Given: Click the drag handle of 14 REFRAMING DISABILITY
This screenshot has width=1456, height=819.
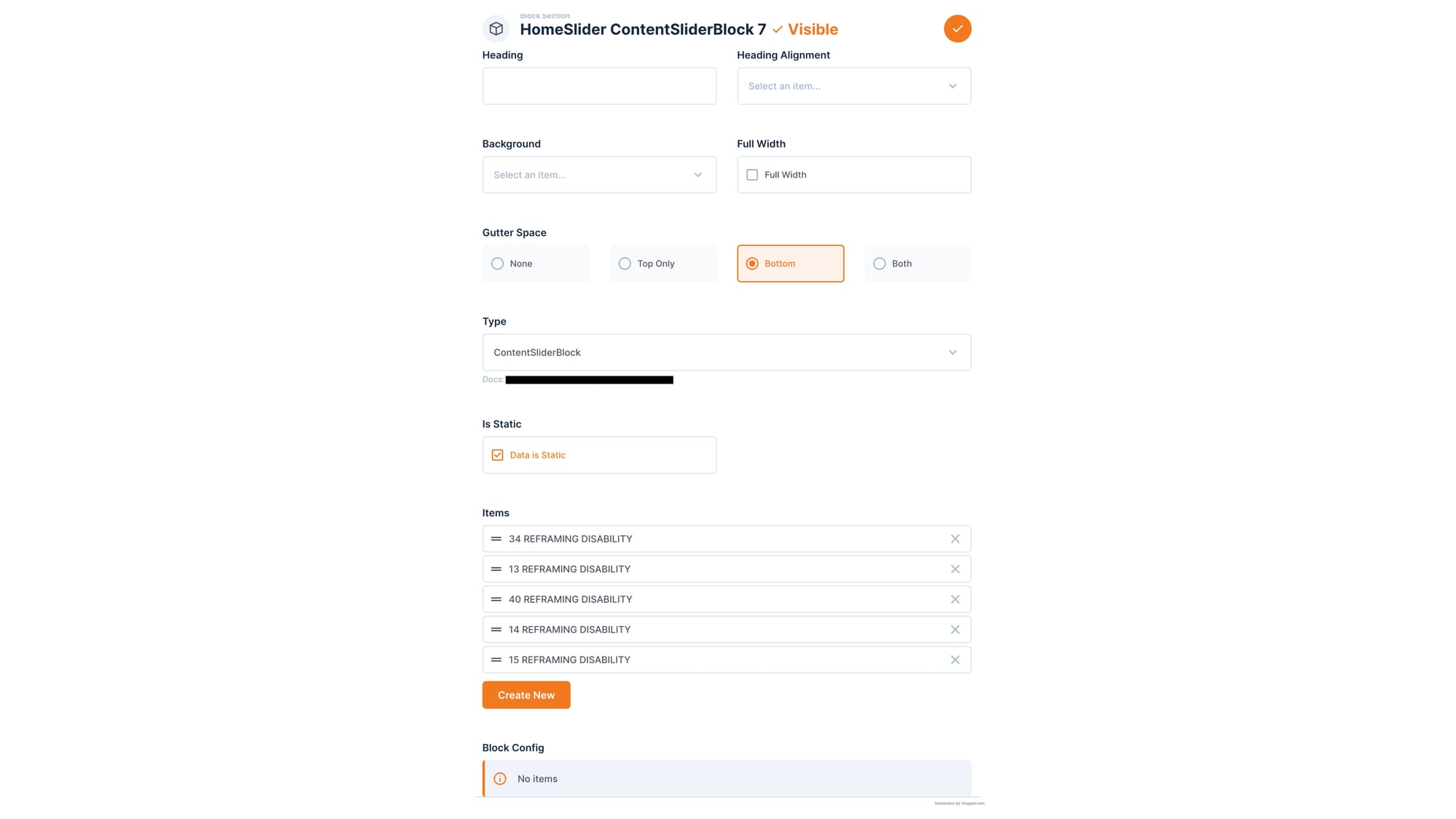Looking at the screenshot, I should click(496, 629).
